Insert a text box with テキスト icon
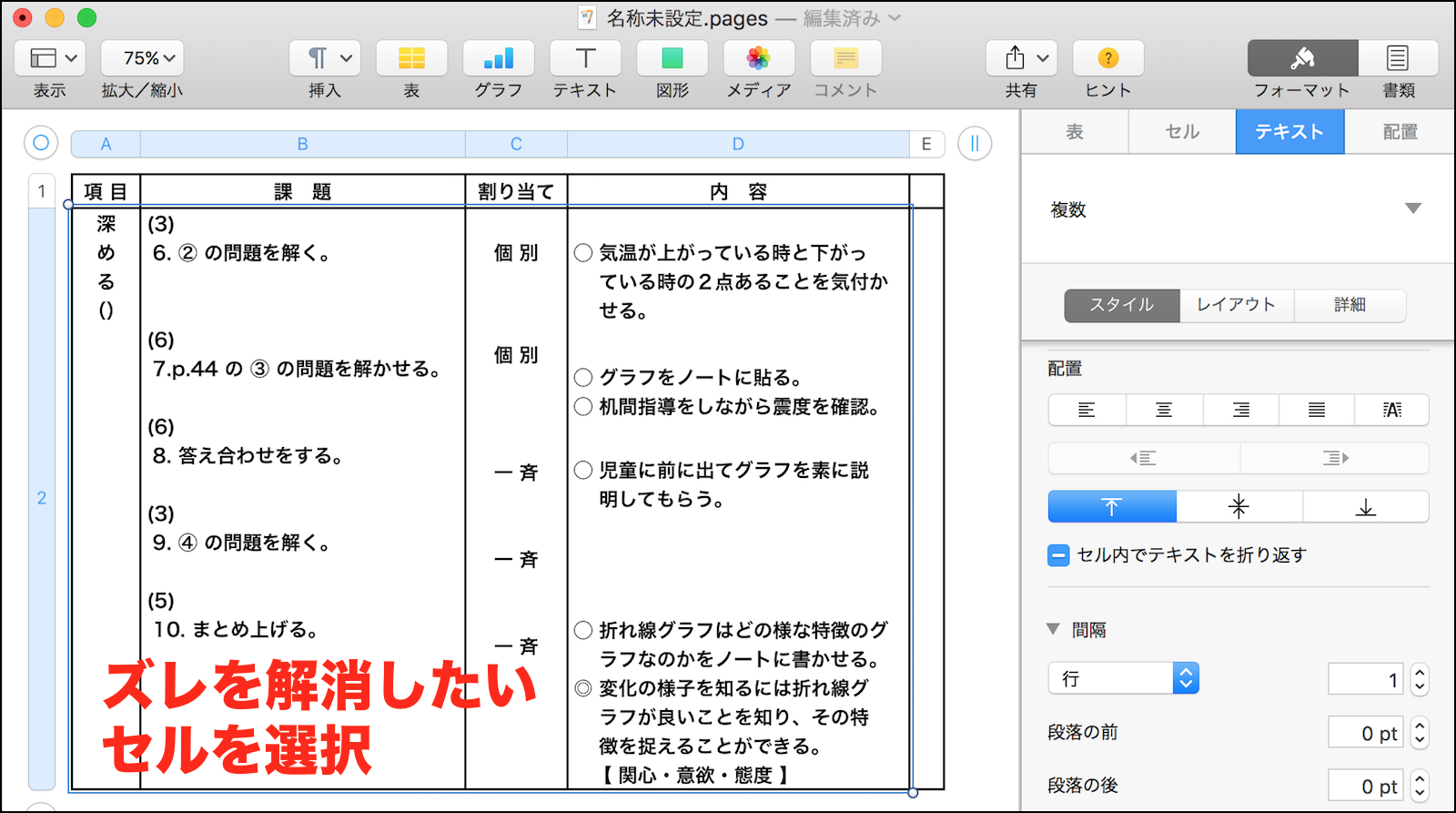1456x813 pixels. [585, 58]
